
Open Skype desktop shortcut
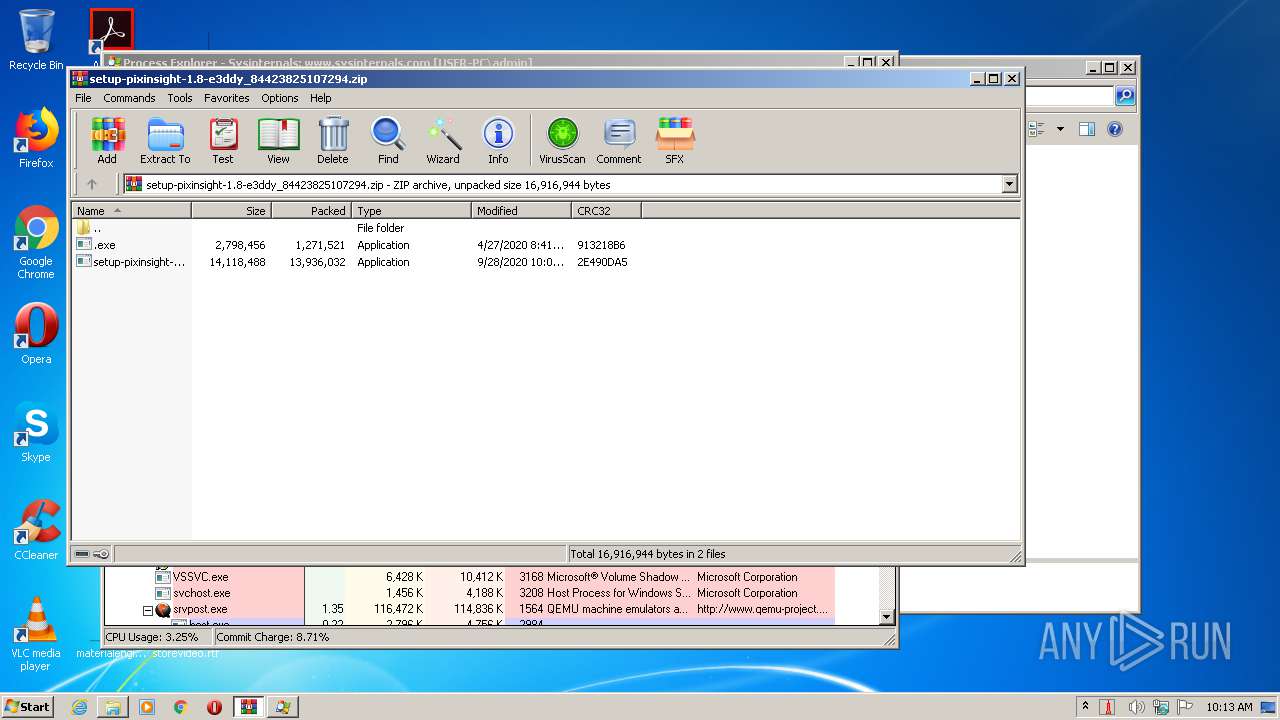click(x=36, y=432)
